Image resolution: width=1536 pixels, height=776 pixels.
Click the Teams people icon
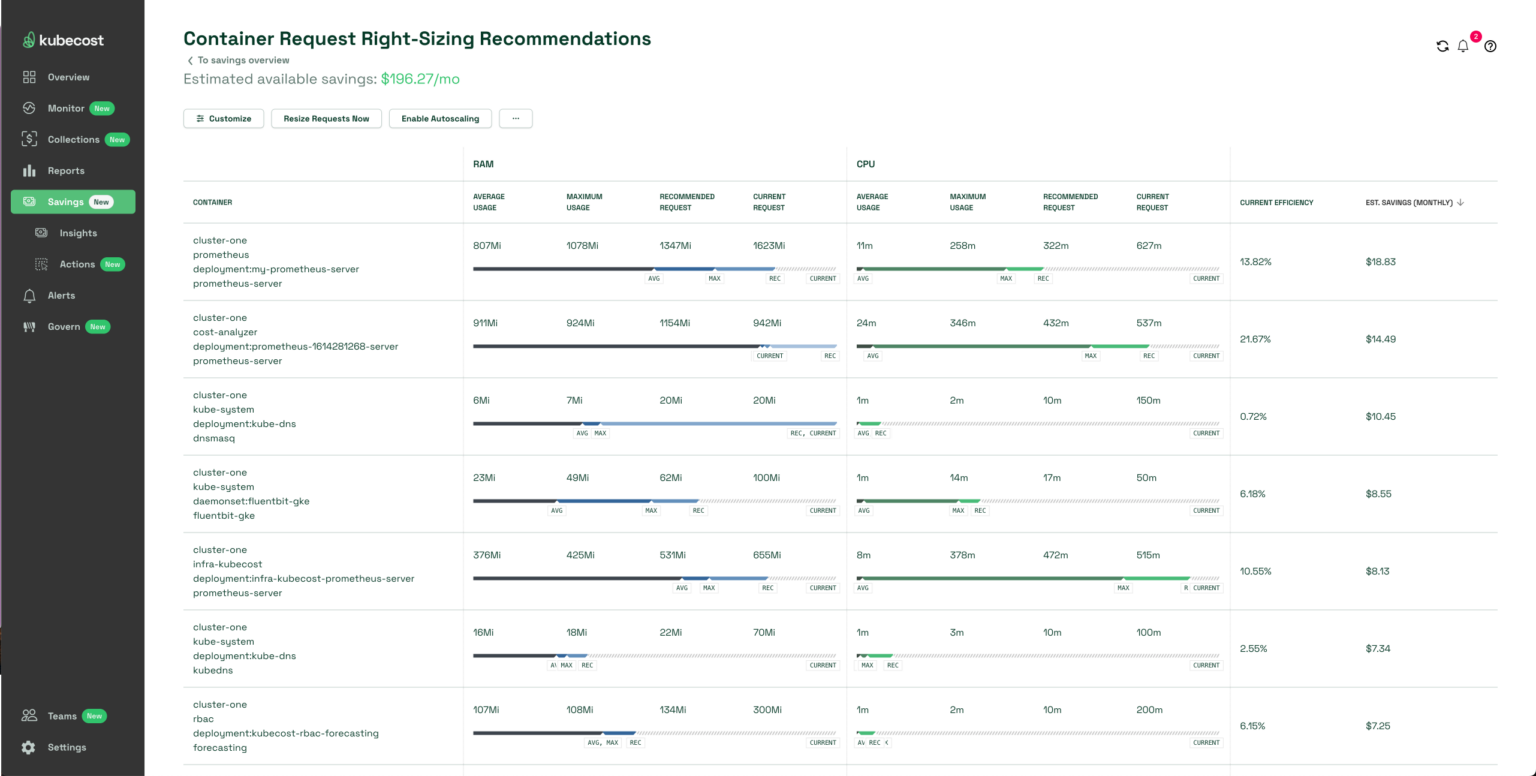[28, 716]
